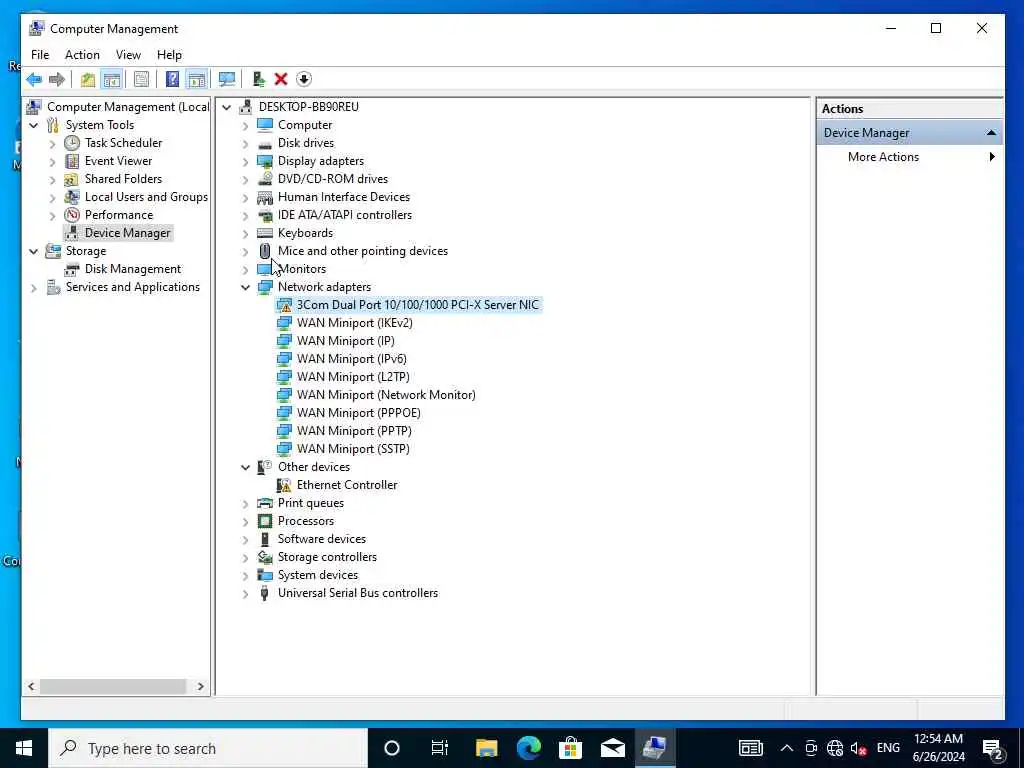Select WAN Miniport (PPPOE) adapter

(359, 413)
